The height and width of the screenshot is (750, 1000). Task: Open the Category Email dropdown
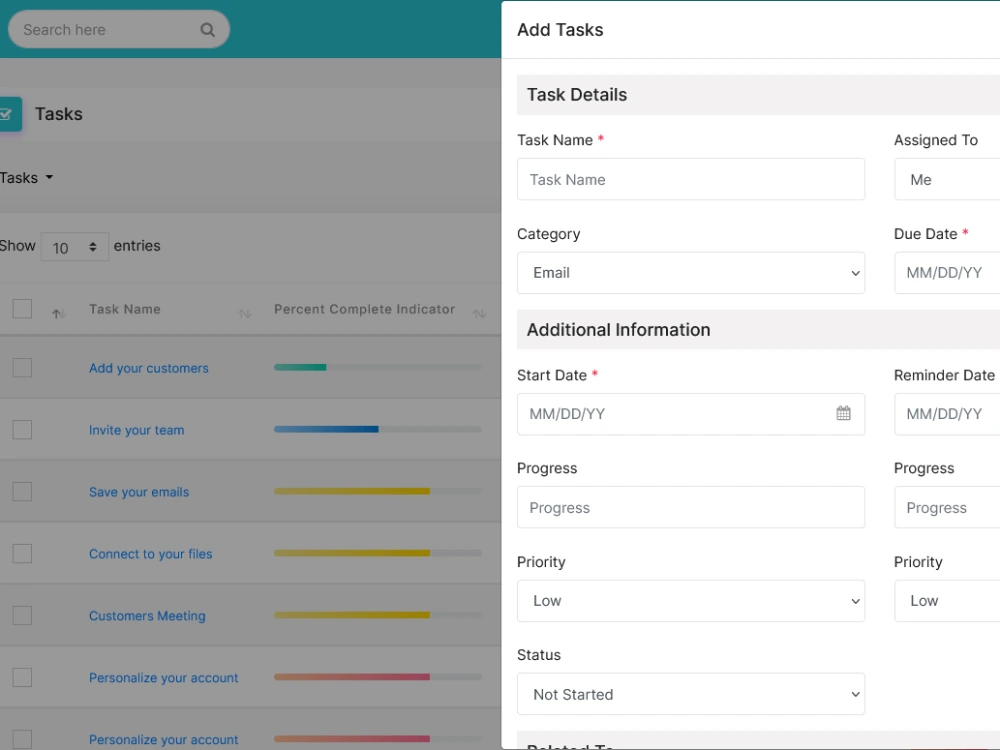tap(691, 273)
